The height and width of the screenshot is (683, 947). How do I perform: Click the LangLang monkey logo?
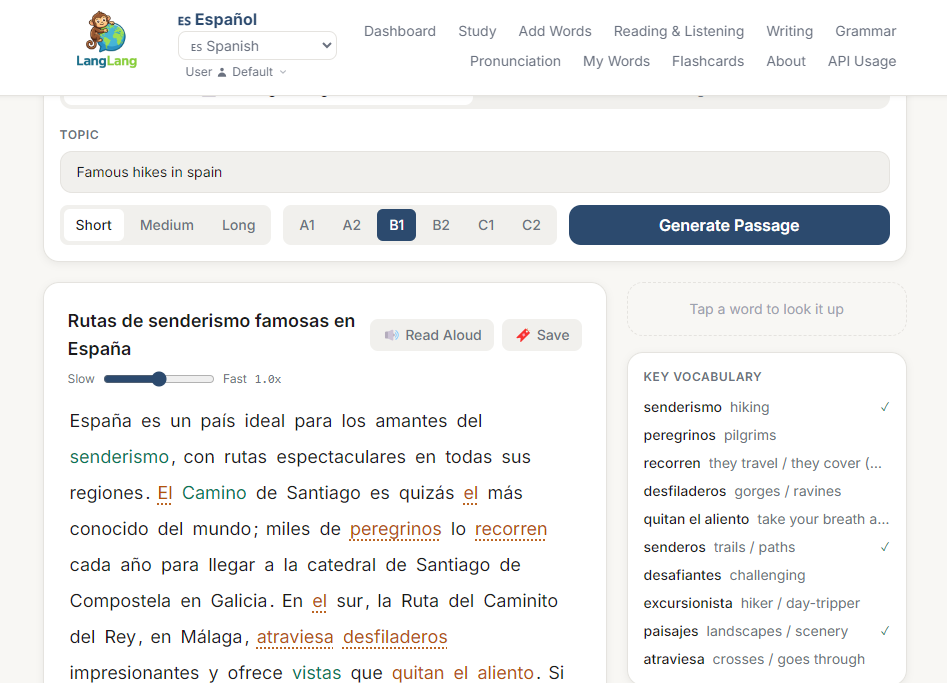pos(106,39)
